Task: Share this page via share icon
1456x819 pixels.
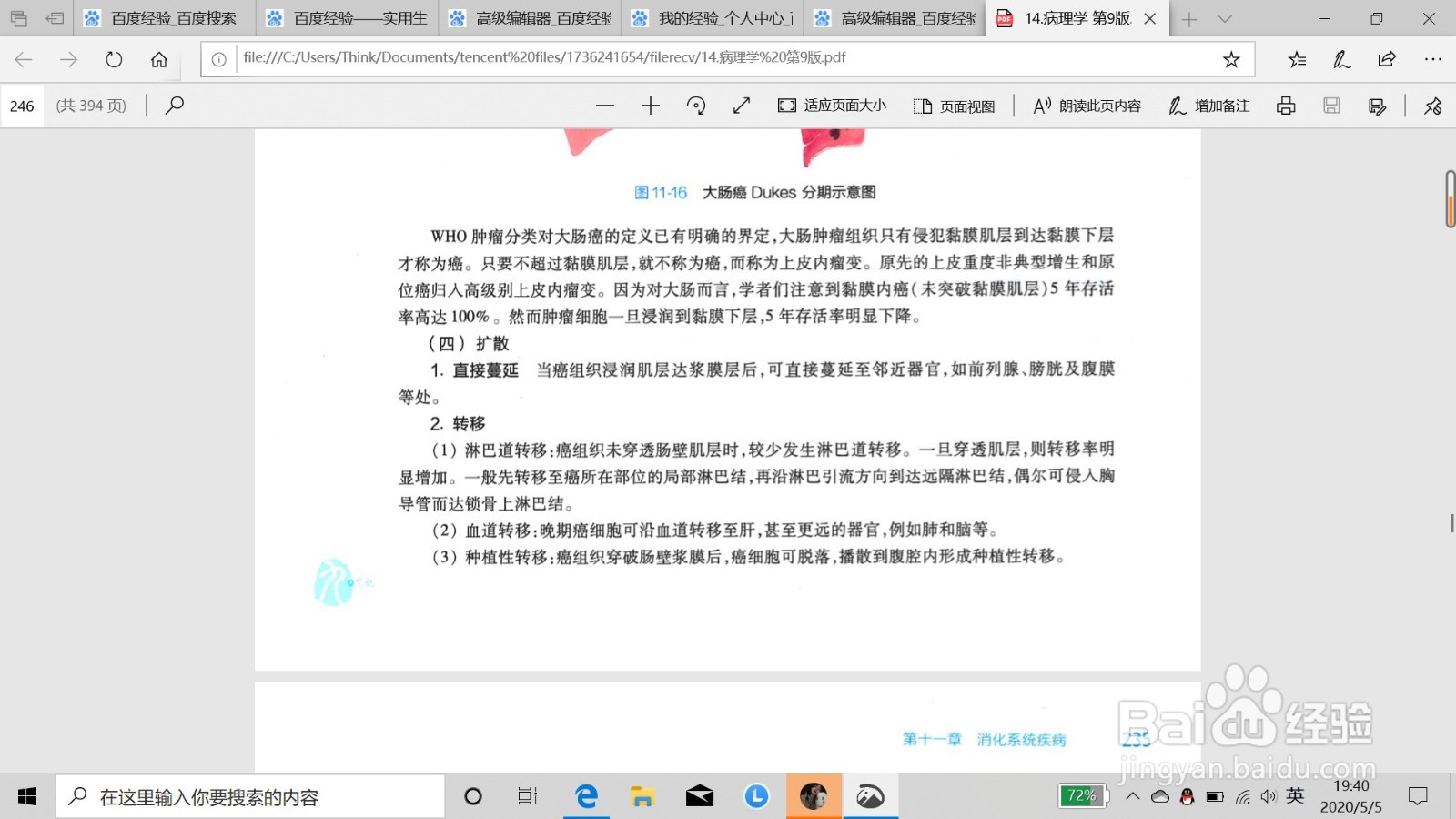Action: coord(1387,59)
